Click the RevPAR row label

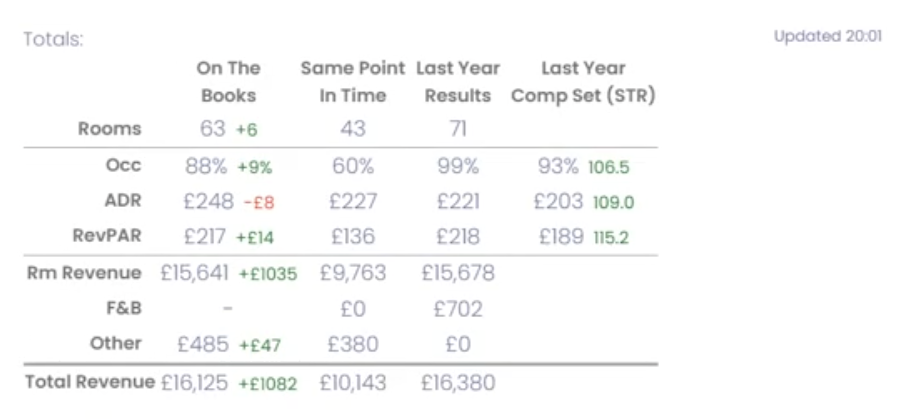[111, 236]
